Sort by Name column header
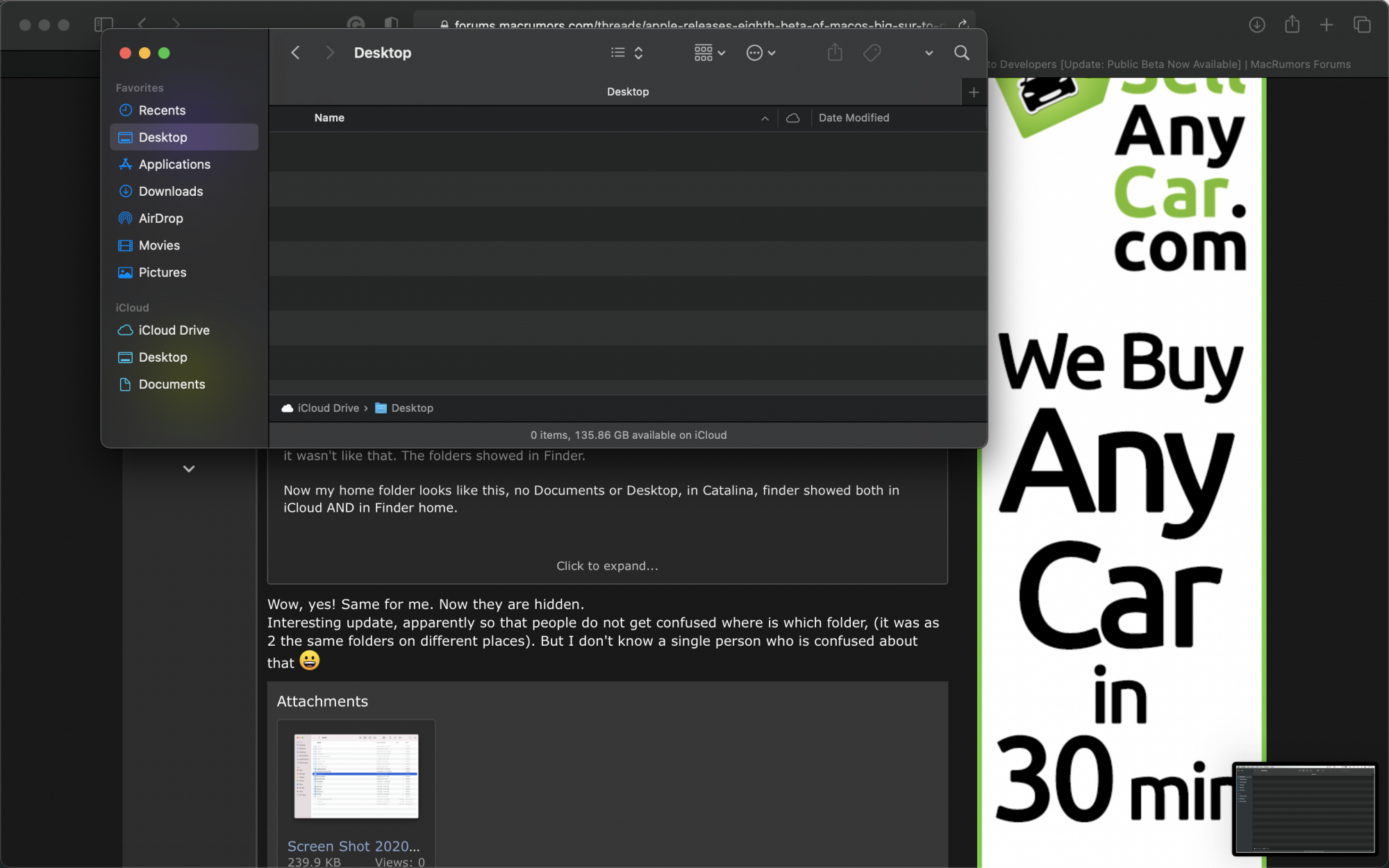This screenshot has width=1389, height=868. [329, 118]
